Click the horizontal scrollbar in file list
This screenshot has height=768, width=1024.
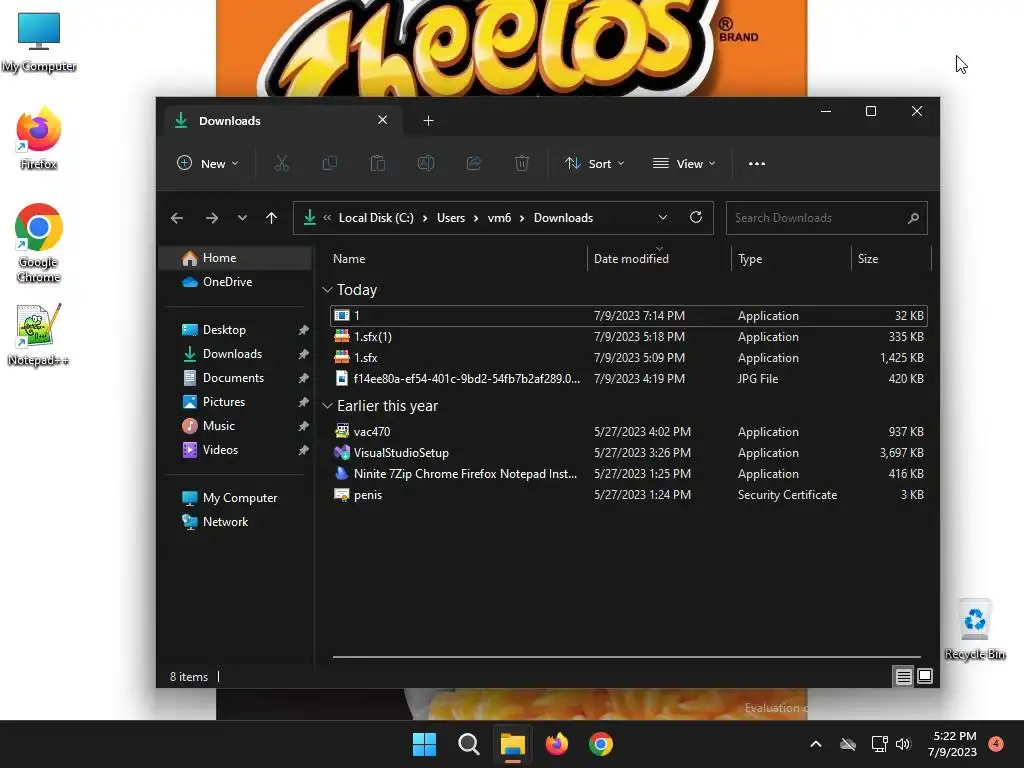coord(626,656)
